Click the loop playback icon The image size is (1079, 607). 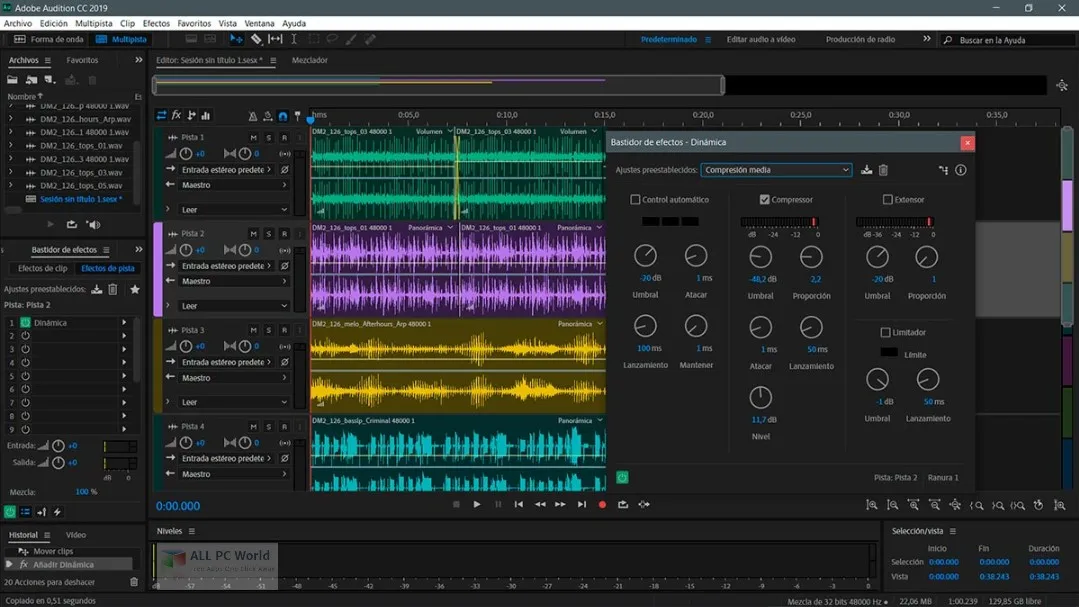coord(622,504)
